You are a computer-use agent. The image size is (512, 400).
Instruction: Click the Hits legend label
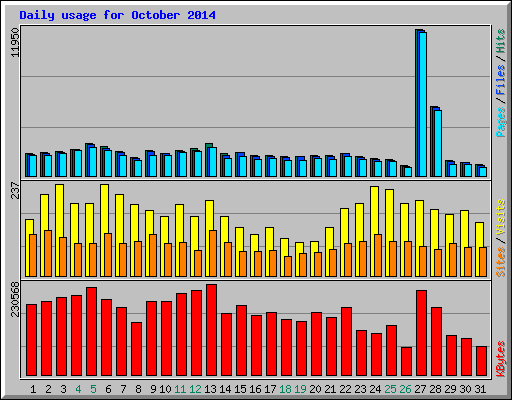[501, 41]
